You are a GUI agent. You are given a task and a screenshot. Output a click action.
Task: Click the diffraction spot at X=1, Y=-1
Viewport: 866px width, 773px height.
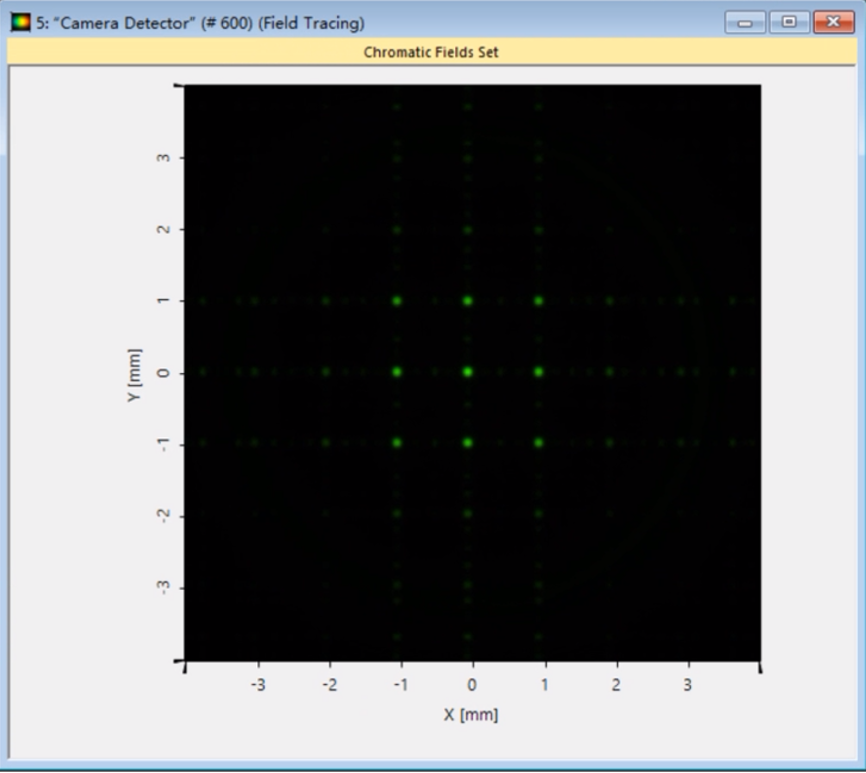click(538, 442)
